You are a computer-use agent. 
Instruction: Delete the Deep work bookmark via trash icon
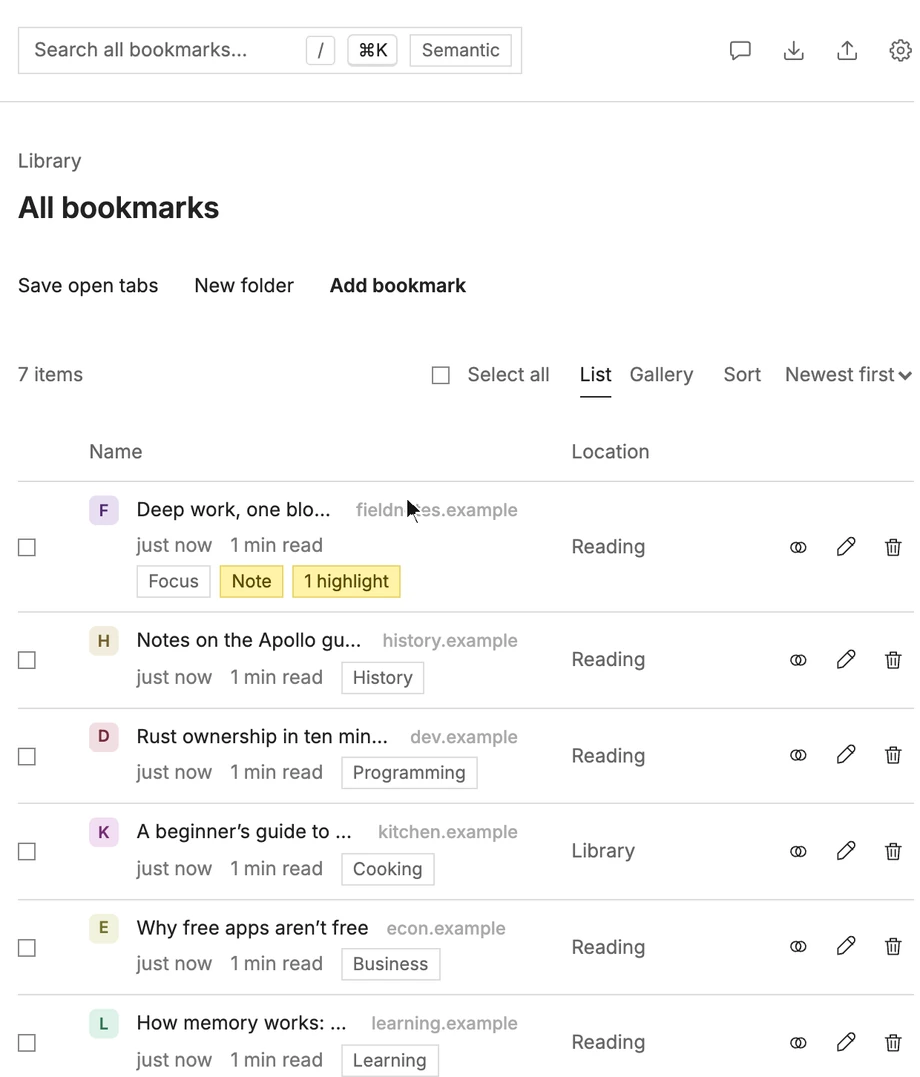[893, 547]
